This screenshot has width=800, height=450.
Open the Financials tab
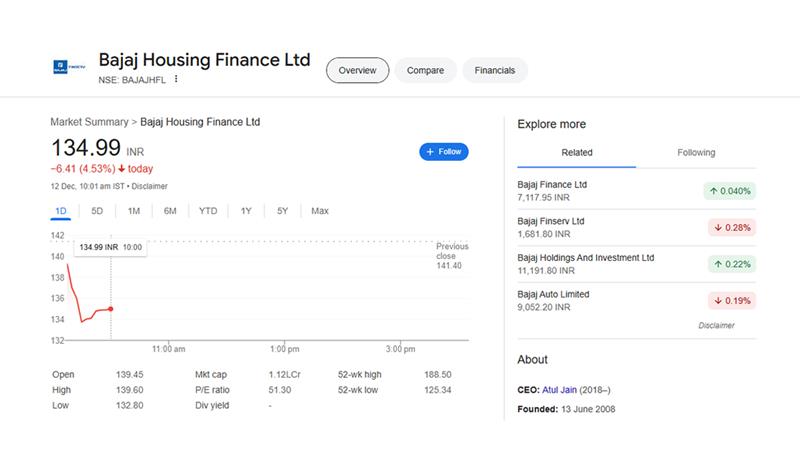pos(494,70)
